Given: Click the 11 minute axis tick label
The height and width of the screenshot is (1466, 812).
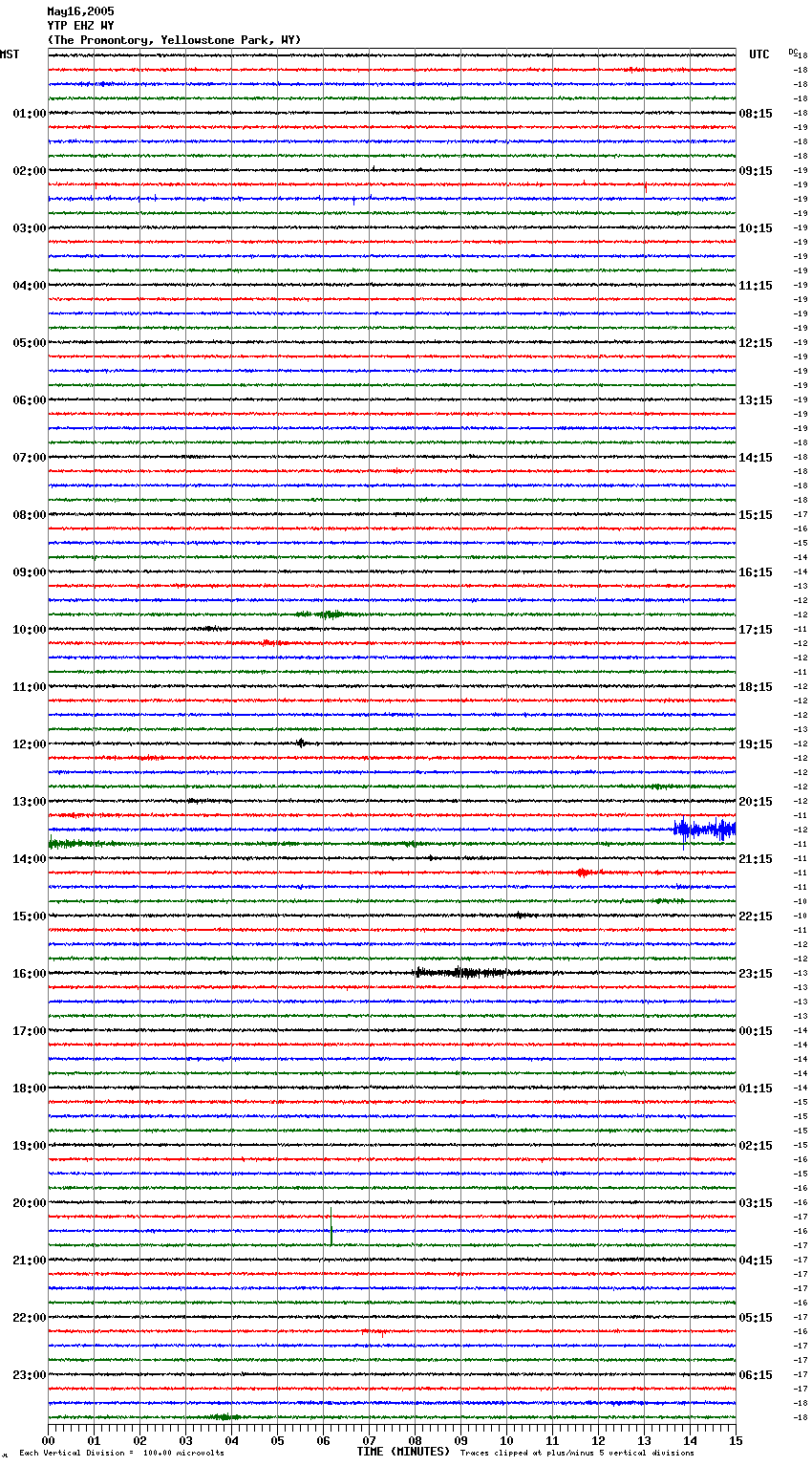Looking at the screenshot, I should pos(552,1439).
